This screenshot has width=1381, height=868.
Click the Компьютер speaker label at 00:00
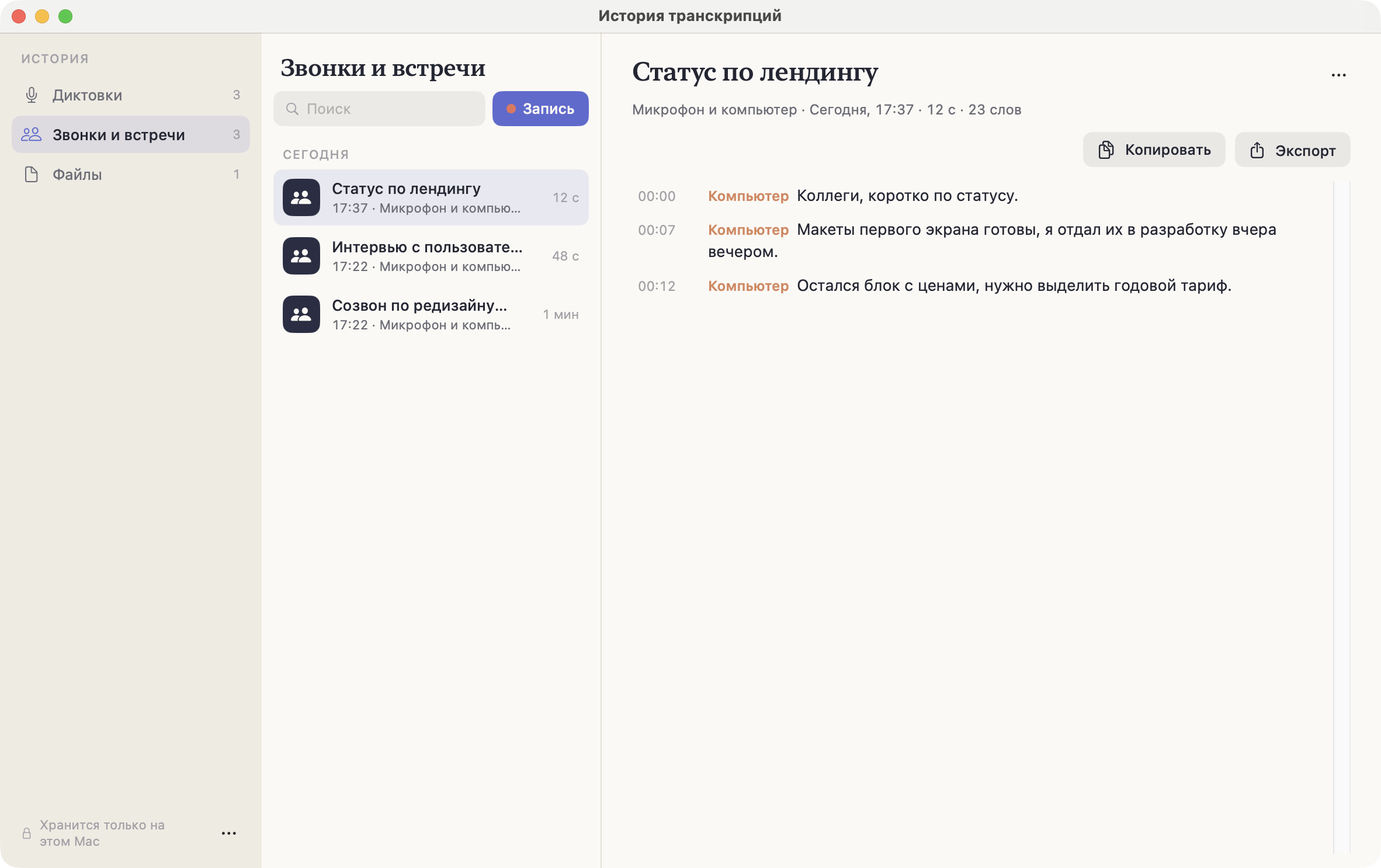tap(748, 196)
